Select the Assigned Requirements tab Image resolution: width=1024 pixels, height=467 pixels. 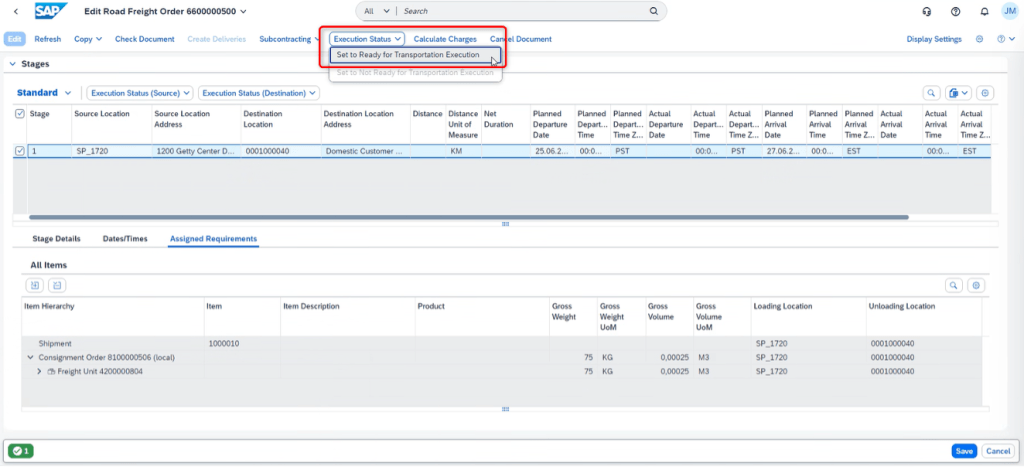[x=214, y=239]
